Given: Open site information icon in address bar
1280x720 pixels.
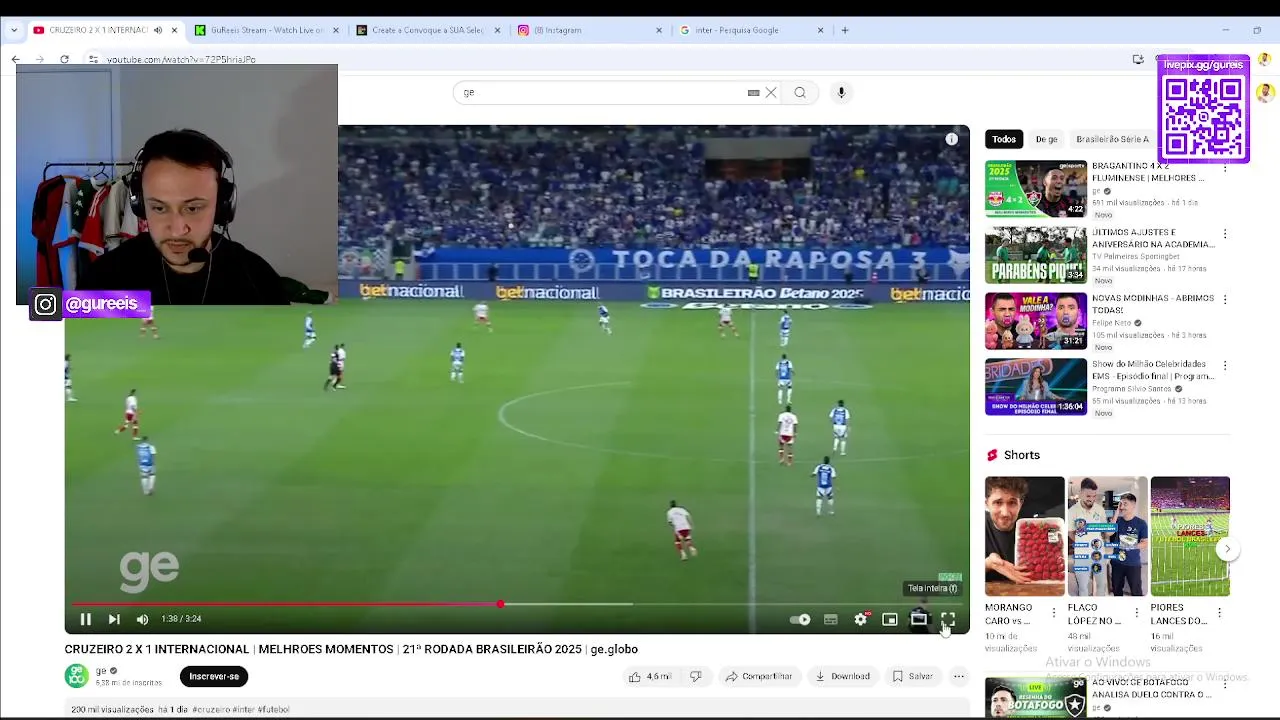Looking at the screenshot, I should [93, 60].
